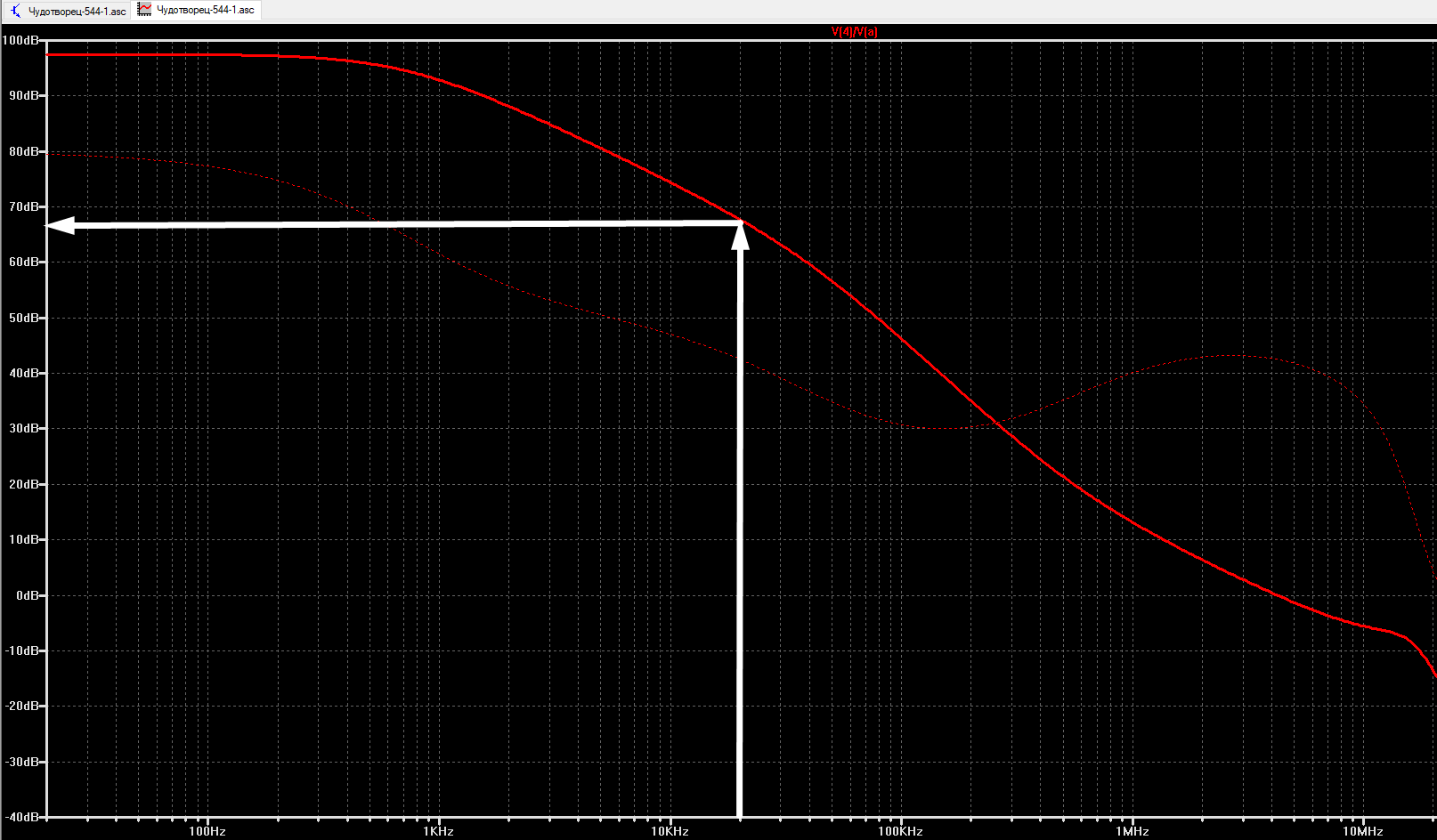
Task: Click the 50dB axis label
Action: pyautogui.click(x=24, y=318)
